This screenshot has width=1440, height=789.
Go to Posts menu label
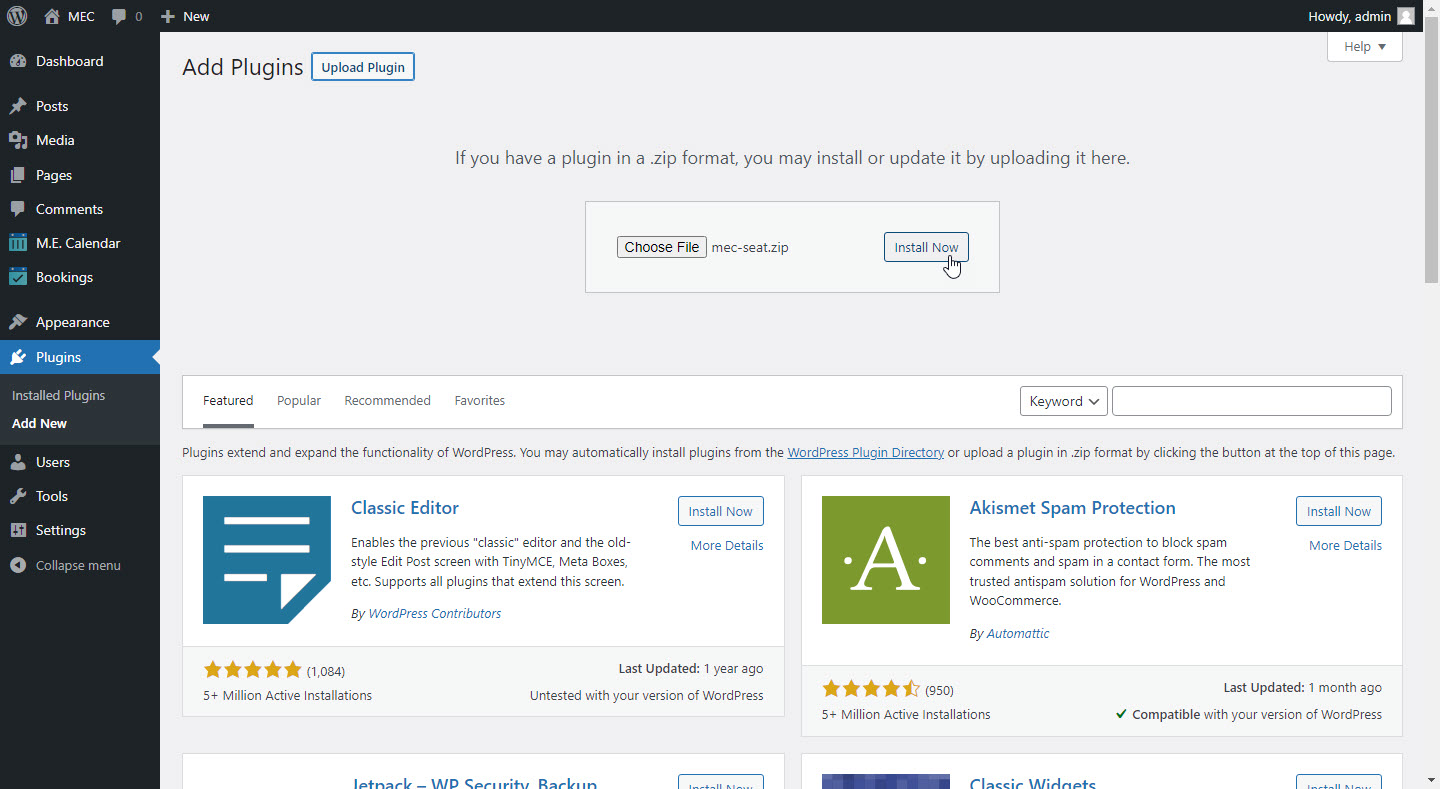pos(52,106)
